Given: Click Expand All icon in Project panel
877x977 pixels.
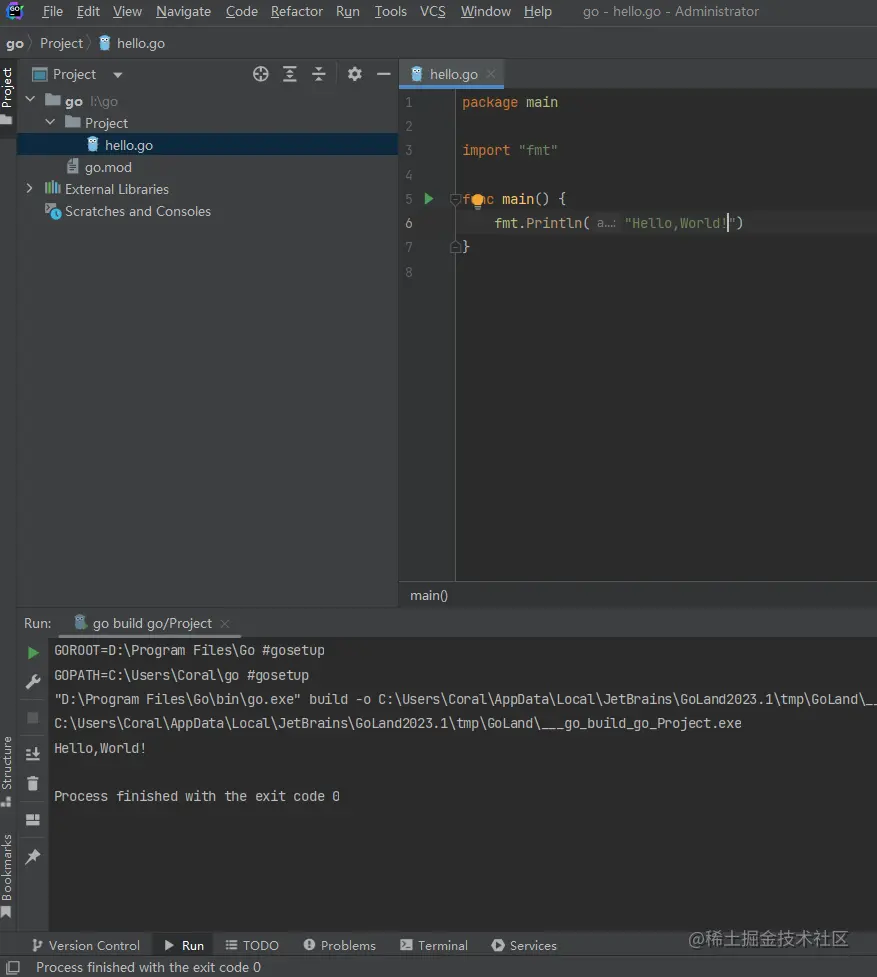Looking at the screenshot, I should 290,74.
